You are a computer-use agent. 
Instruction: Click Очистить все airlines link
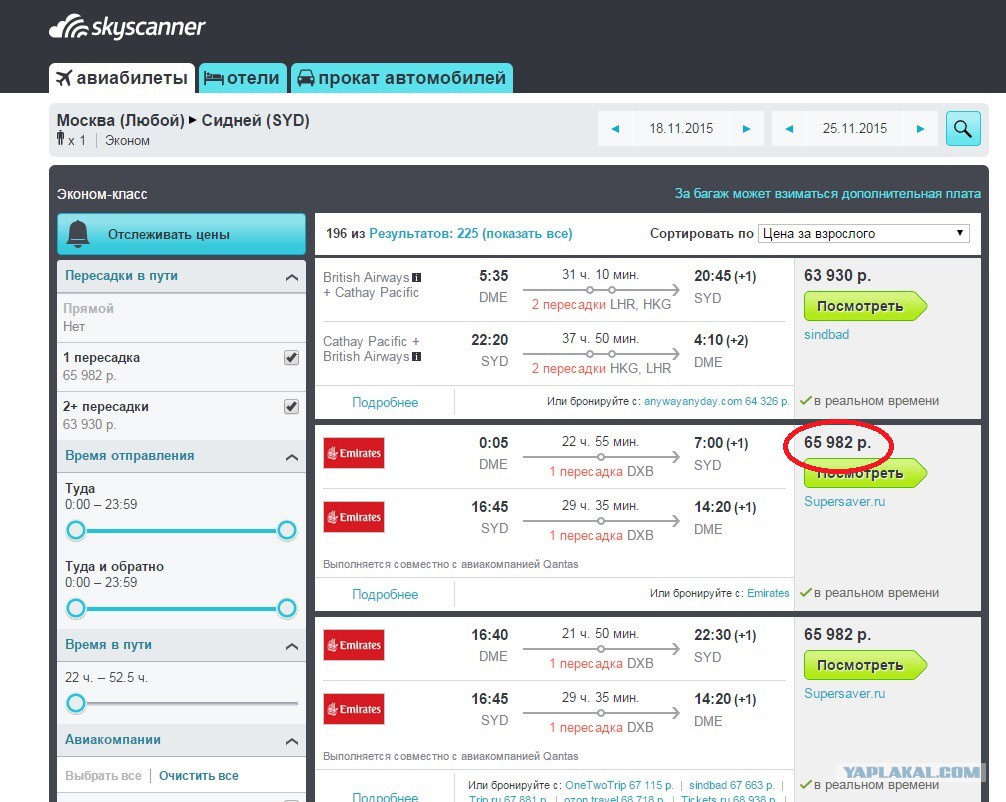coord(199,776)
